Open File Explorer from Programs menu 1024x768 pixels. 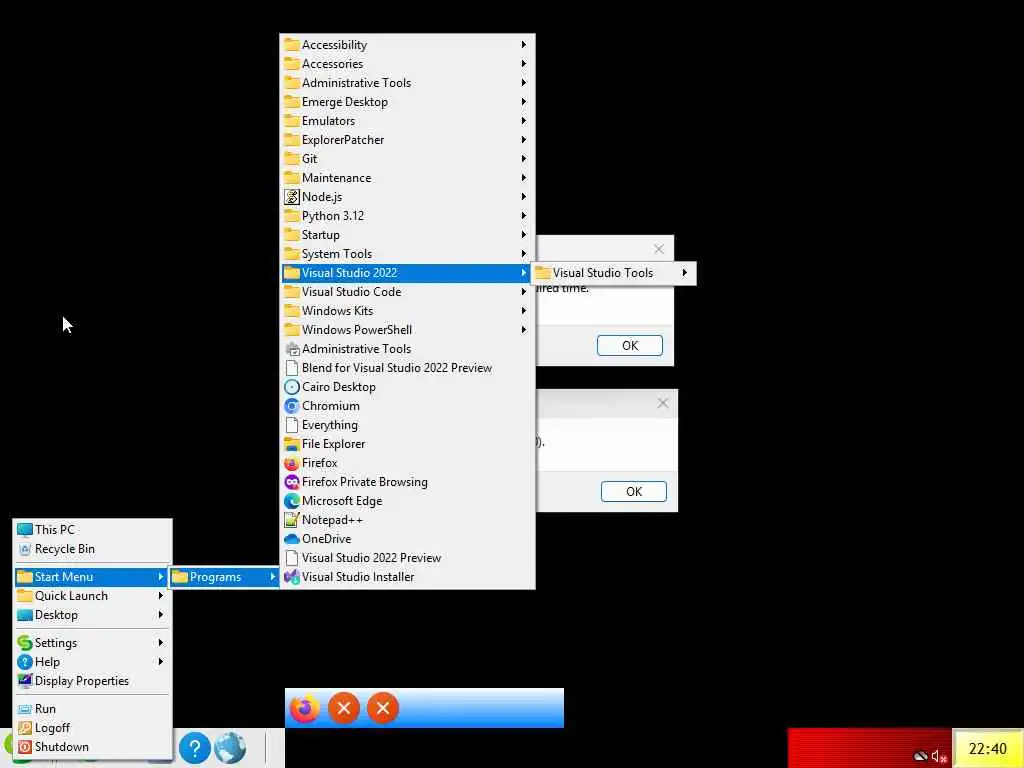point(408,443)
